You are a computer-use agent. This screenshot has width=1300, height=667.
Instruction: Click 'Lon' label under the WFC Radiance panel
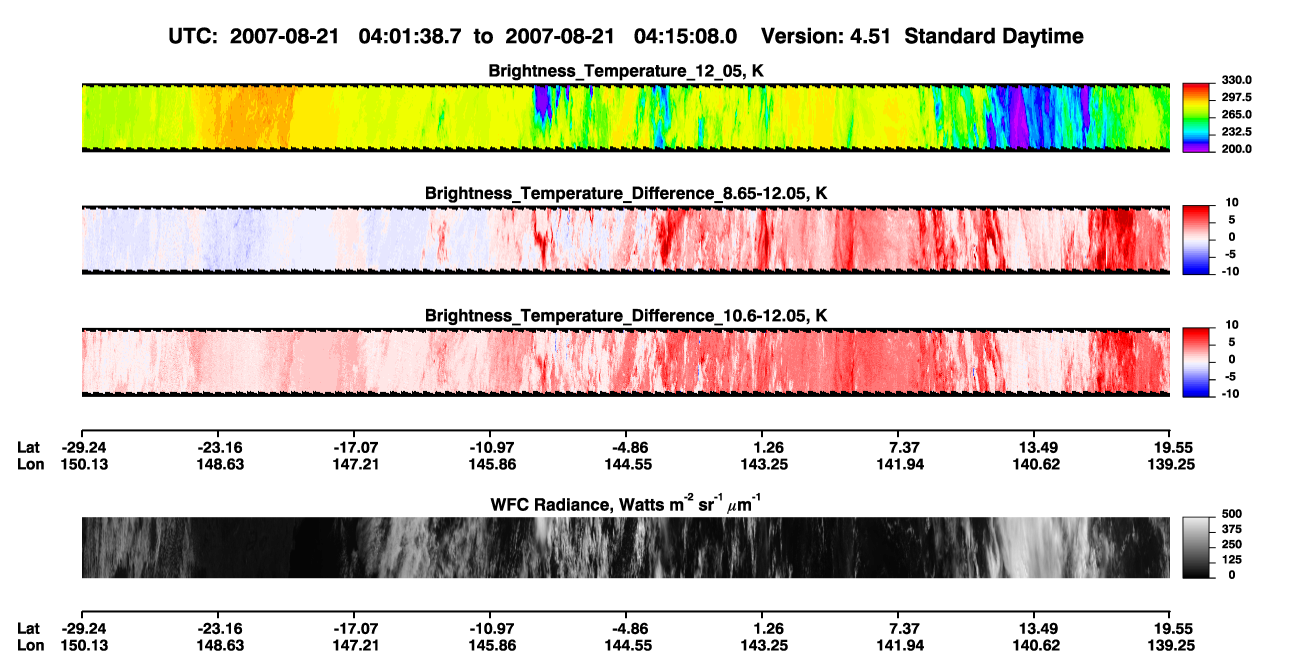pos(30,645)
